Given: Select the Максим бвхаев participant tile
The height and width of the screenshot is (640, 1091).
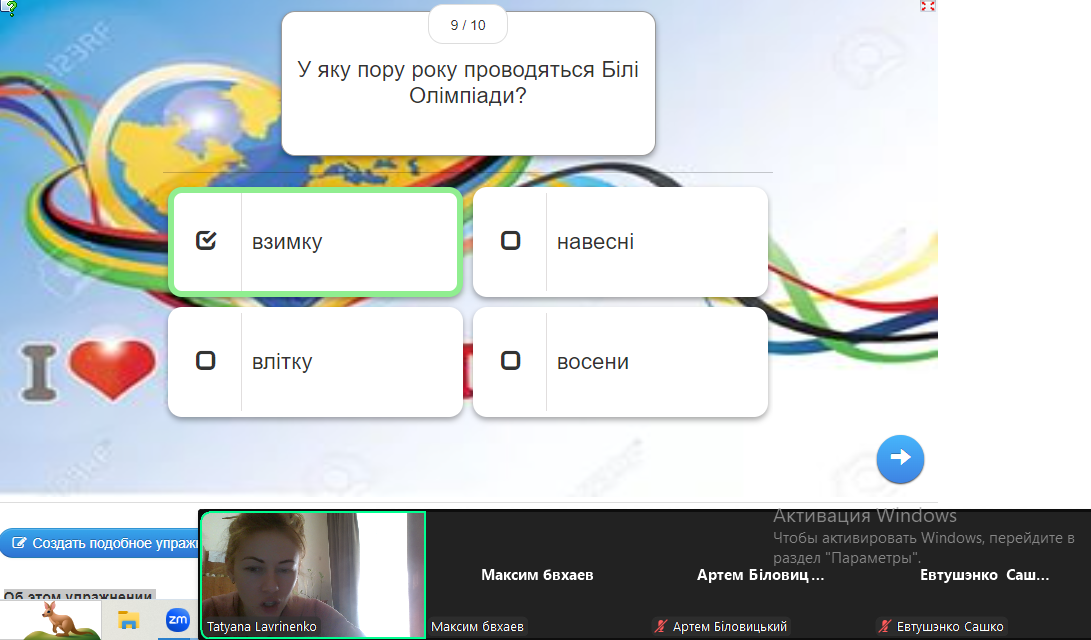Looking at the screenshot, I should [x=537, y=575].
